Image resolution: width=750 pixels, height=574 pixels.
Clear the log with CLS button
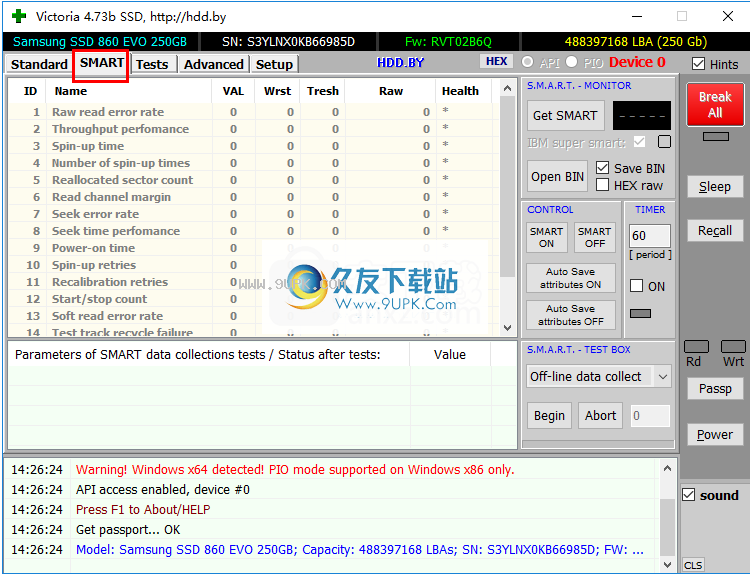click(x=693, y=565)
